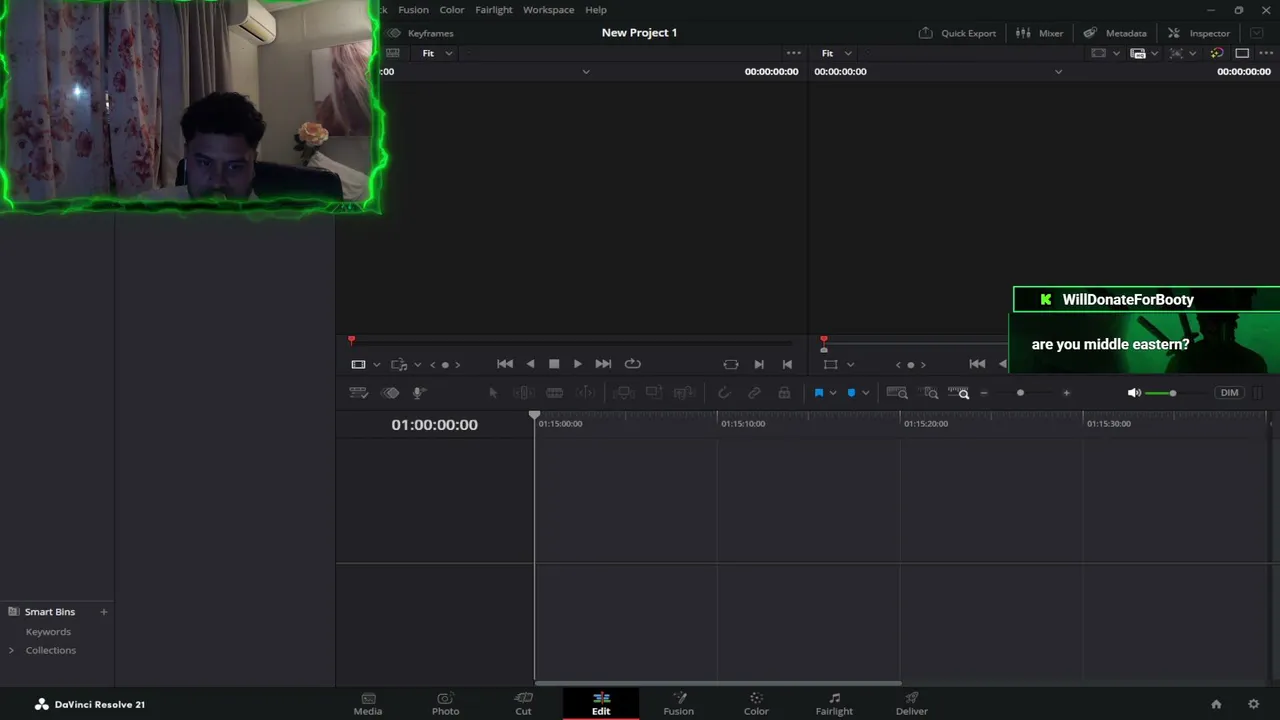Screen dimensions: 1280x720
Task: Open the Help menu
Action: coord(596,10)
